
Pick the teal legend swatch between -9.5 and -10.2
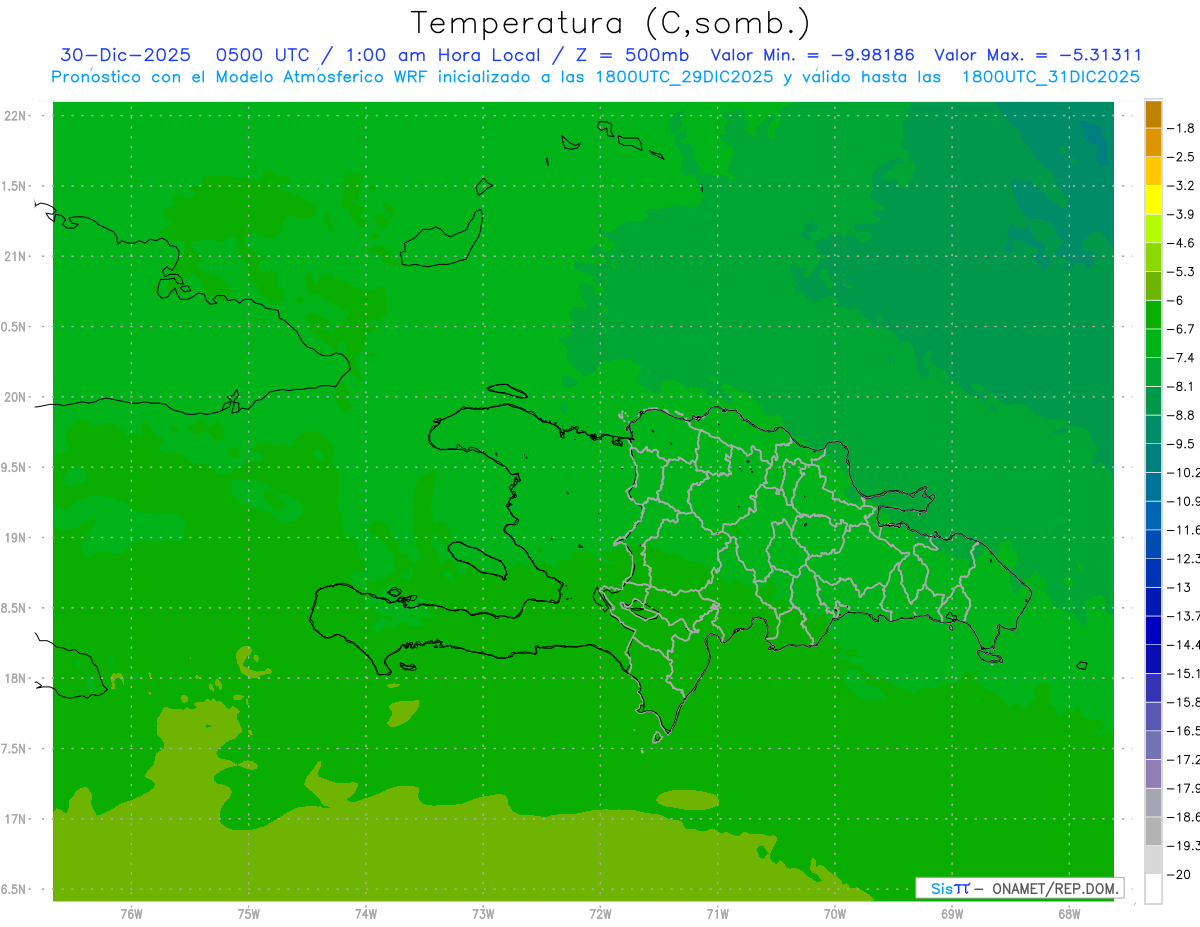1153,458
